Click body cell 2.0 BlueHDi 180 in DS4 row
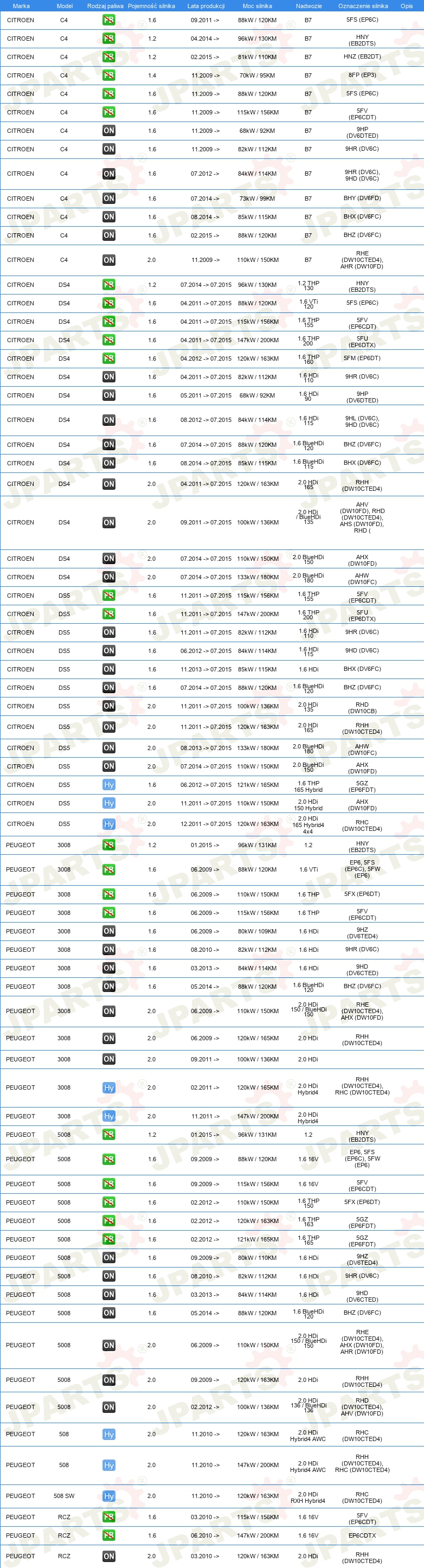This screenshot has width=424, height=1568. pyautogui.click(x=309, y=578)
